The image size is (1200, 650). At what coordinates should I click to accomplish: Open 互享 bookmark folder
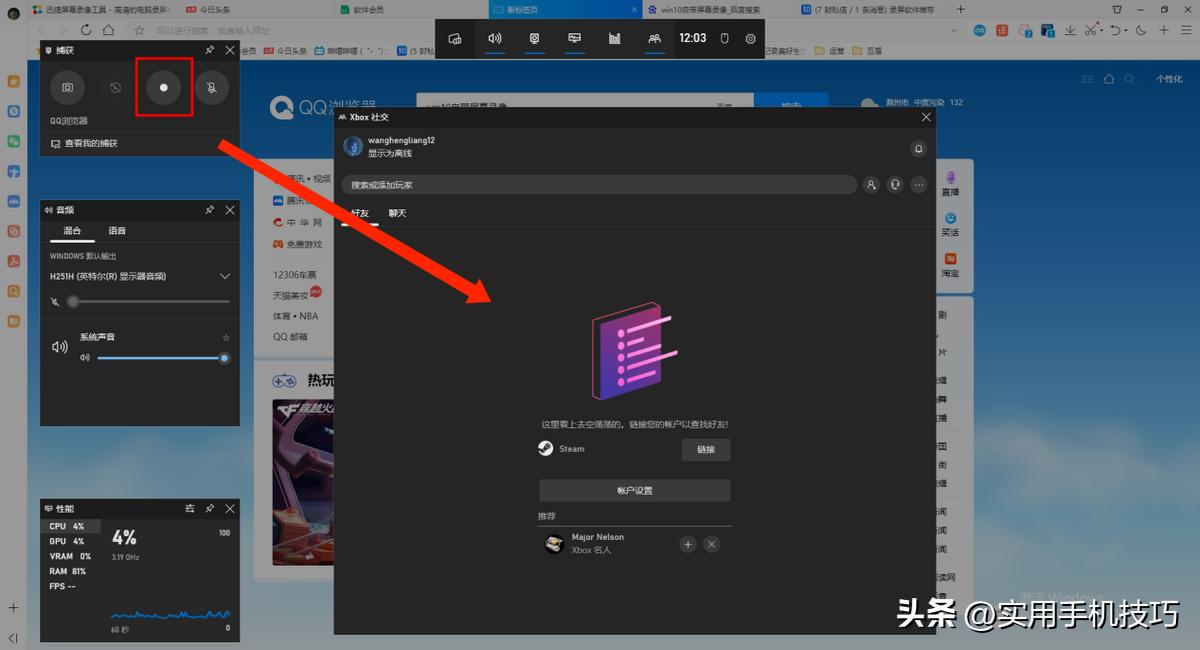coord(867,50)
